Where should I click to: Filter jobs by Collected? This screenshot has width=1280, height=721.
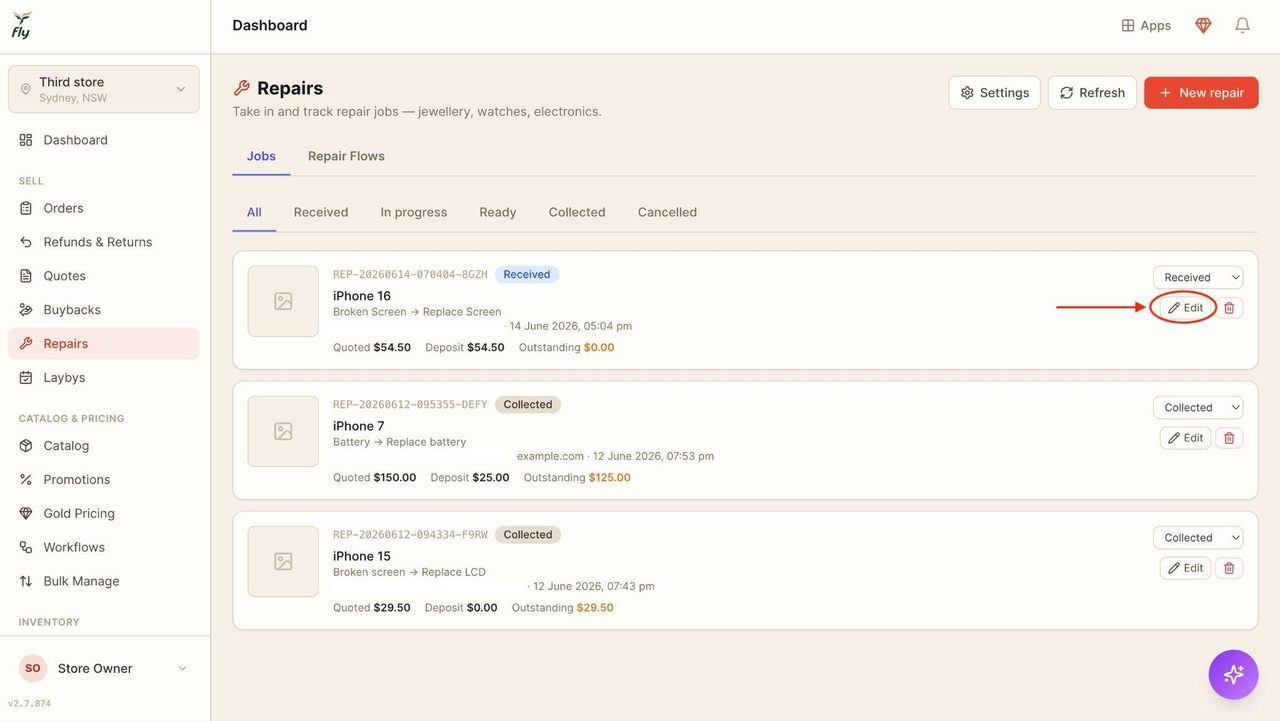click(x=577, y=212)
